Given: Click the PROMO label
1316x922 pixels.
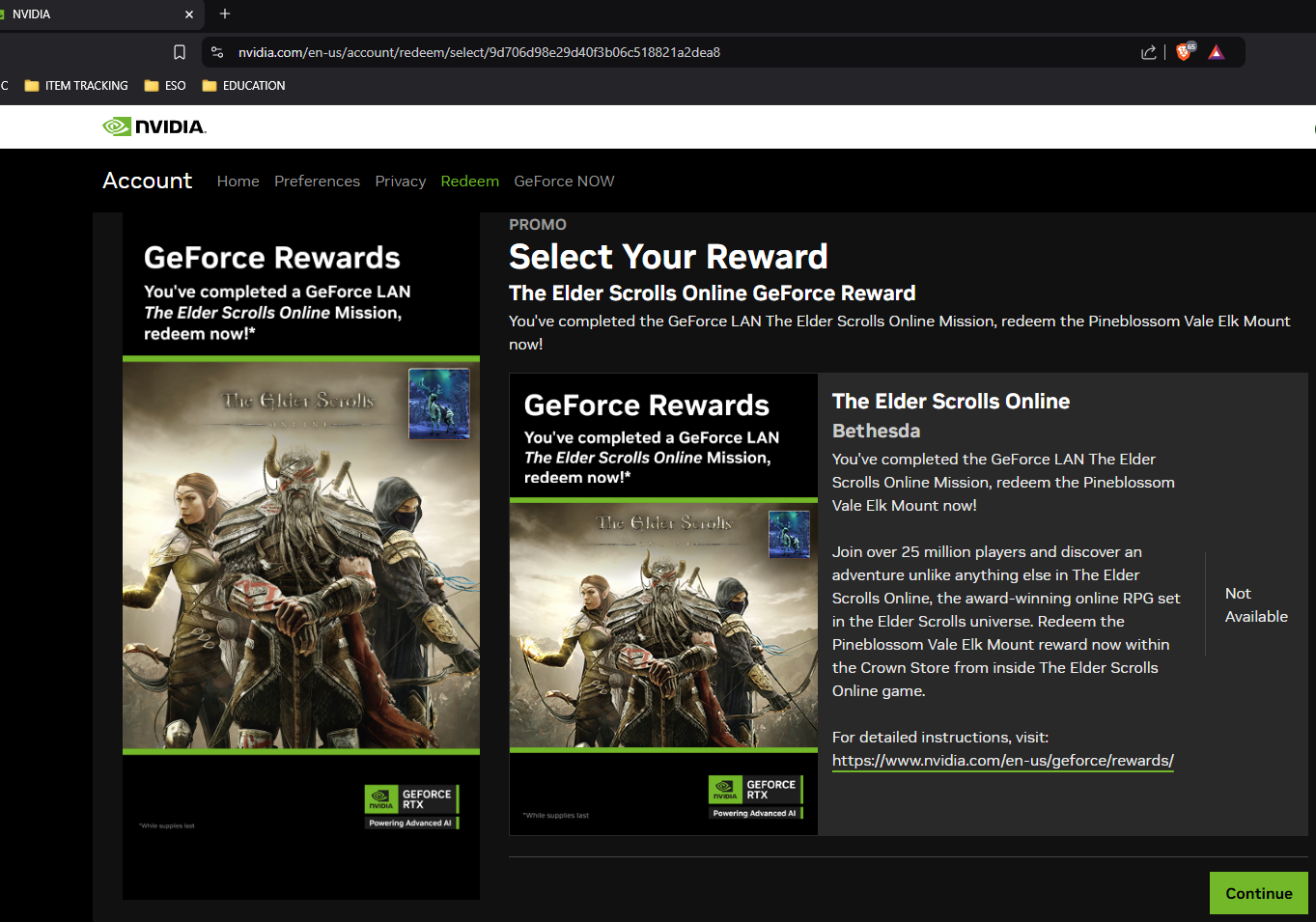Looking at the screenshot, I should pos(538,224).
